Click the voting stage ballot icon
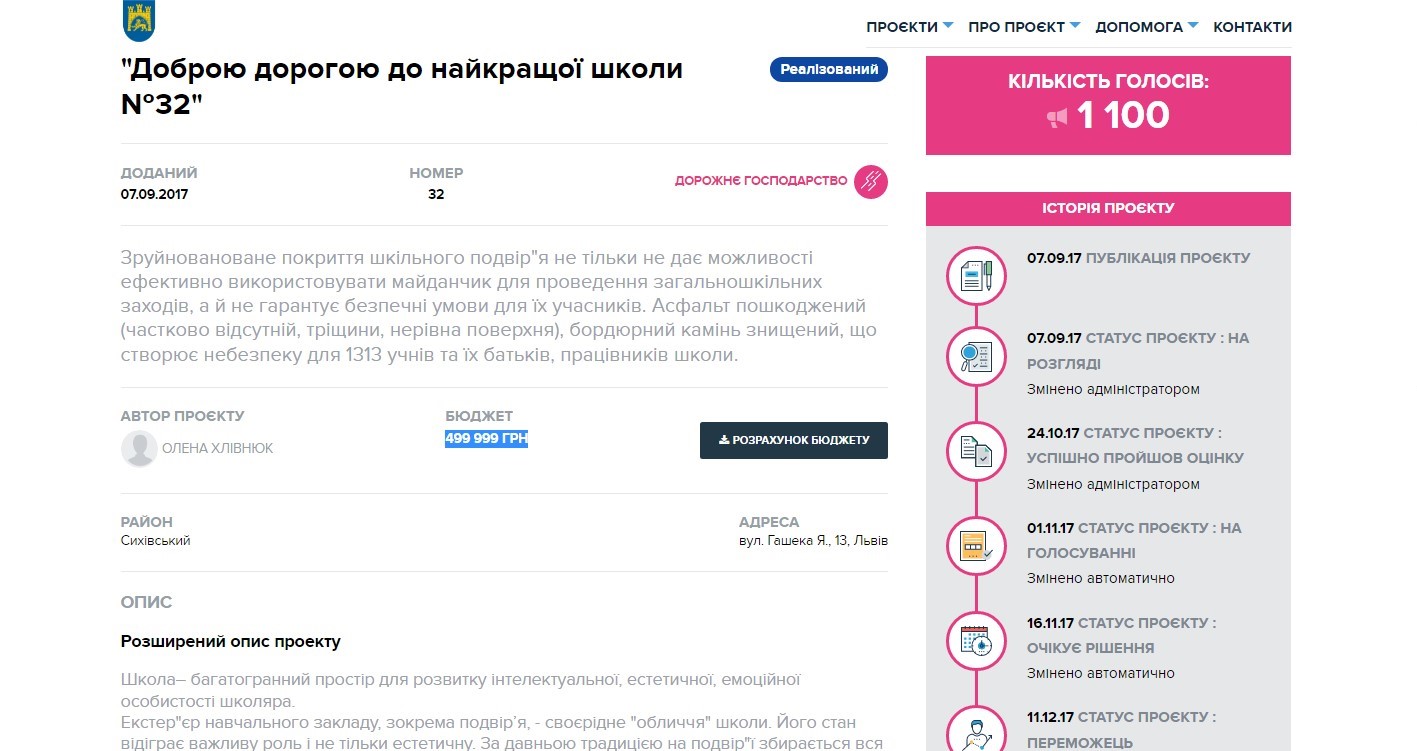Screen dimensions: 1417x751 [x=975, y=546]
